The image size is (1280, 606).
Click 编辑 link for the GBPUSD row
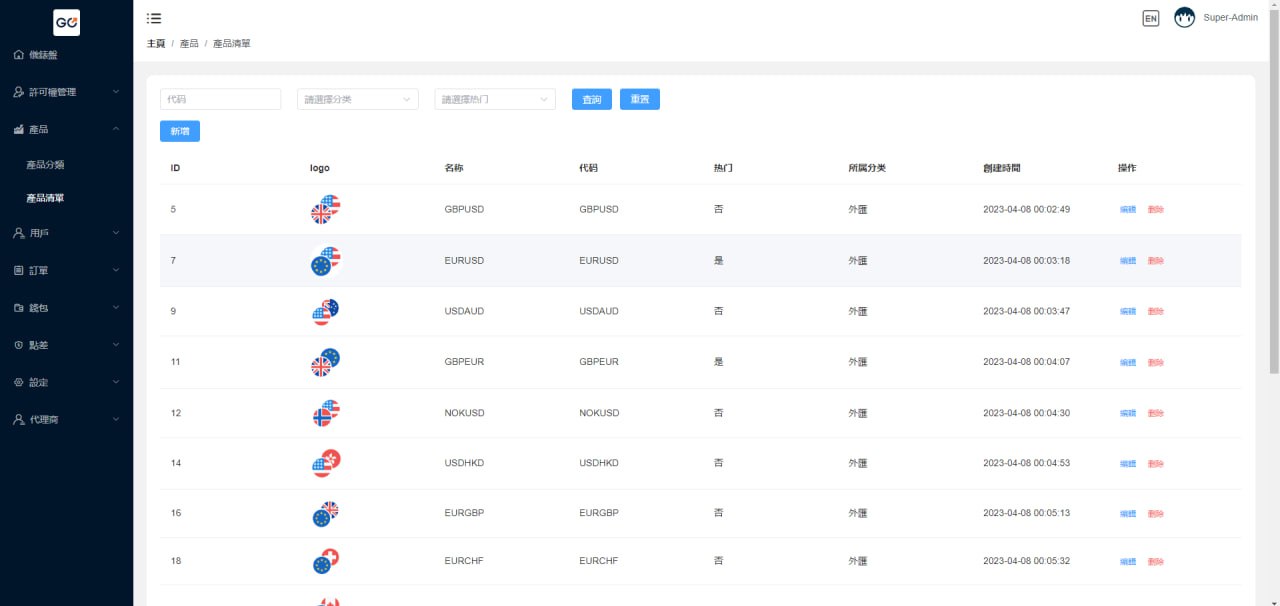[1127, 210]
